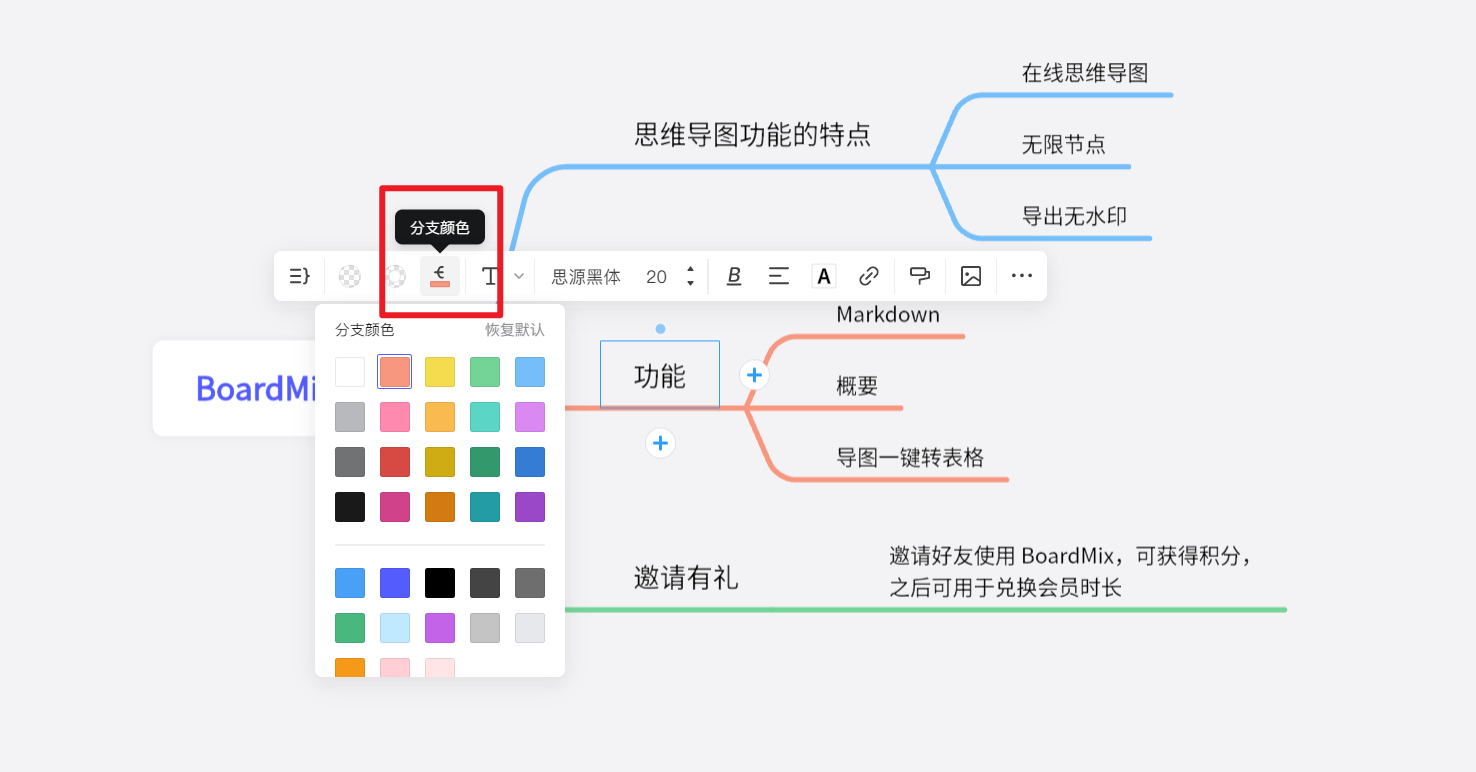Select the 邀请有礼 branch node
This screenshot has height=772, width=1476.
pos(686,578)
